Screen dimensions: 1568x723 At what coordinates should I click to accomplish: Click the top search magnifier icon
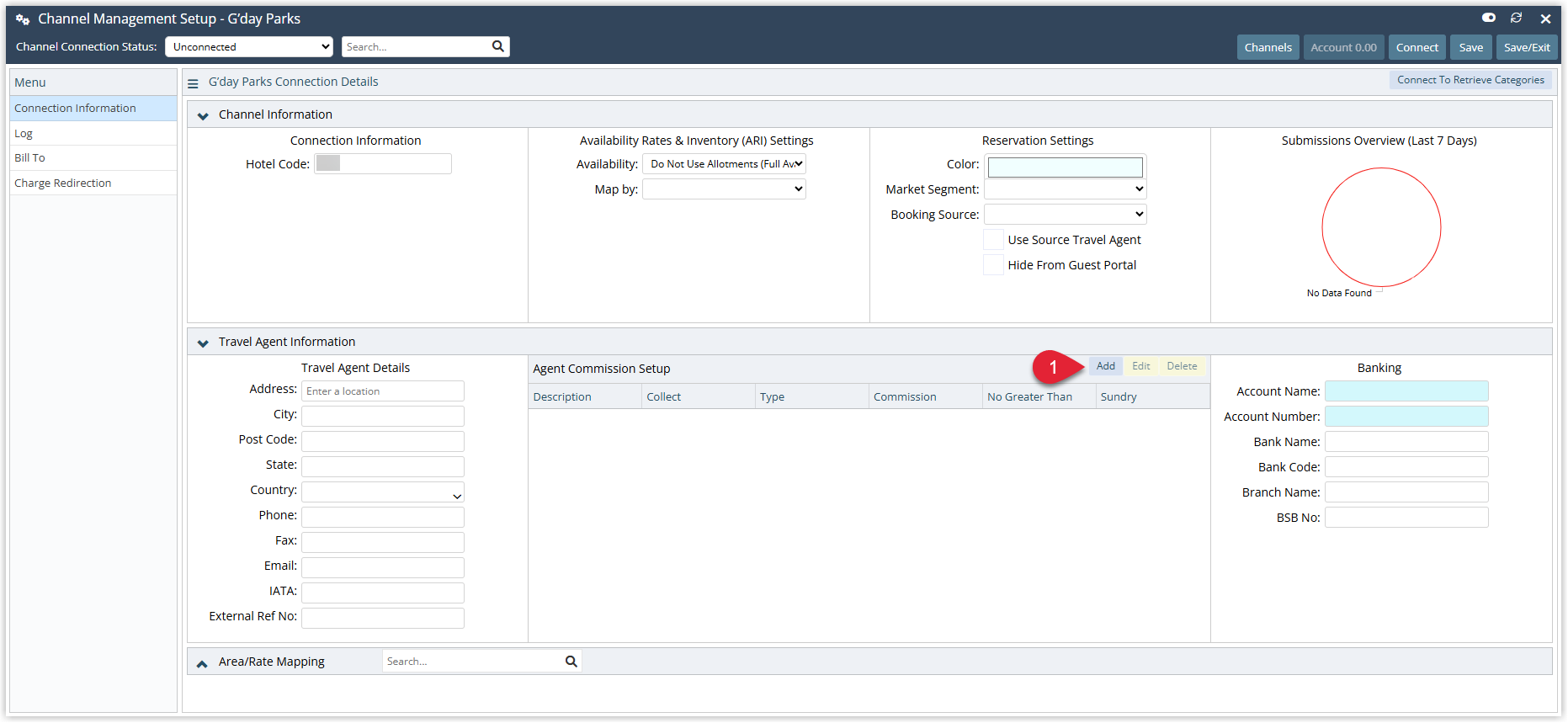[498, 46]
